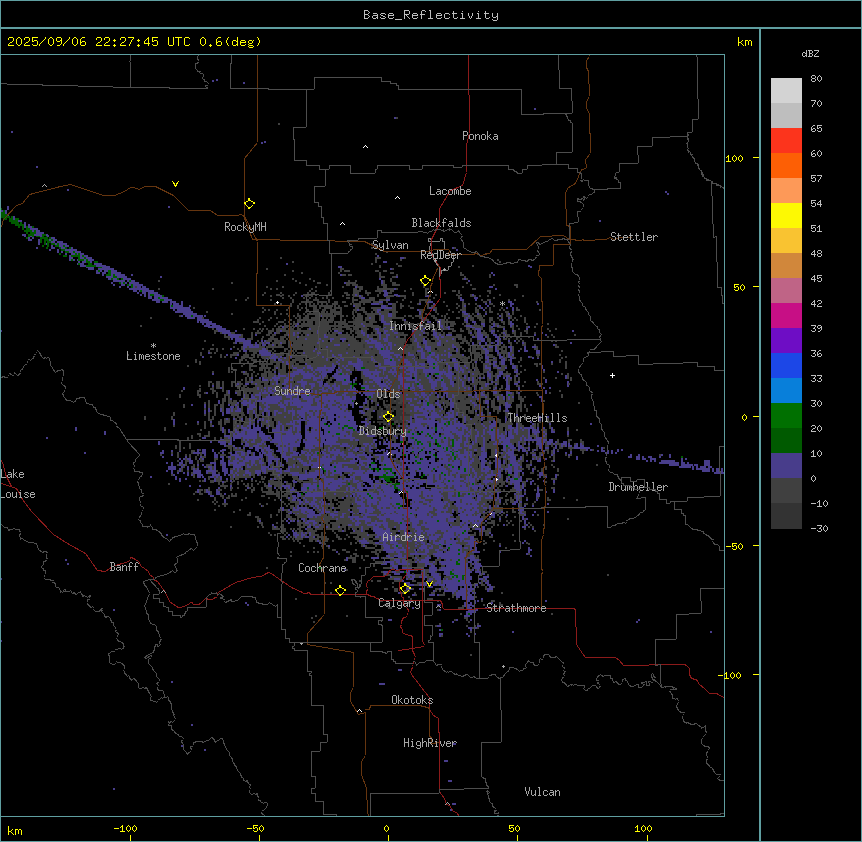
Task: Click the yellow V marker northwest of RockyMH
Action: tap(175, 184)
